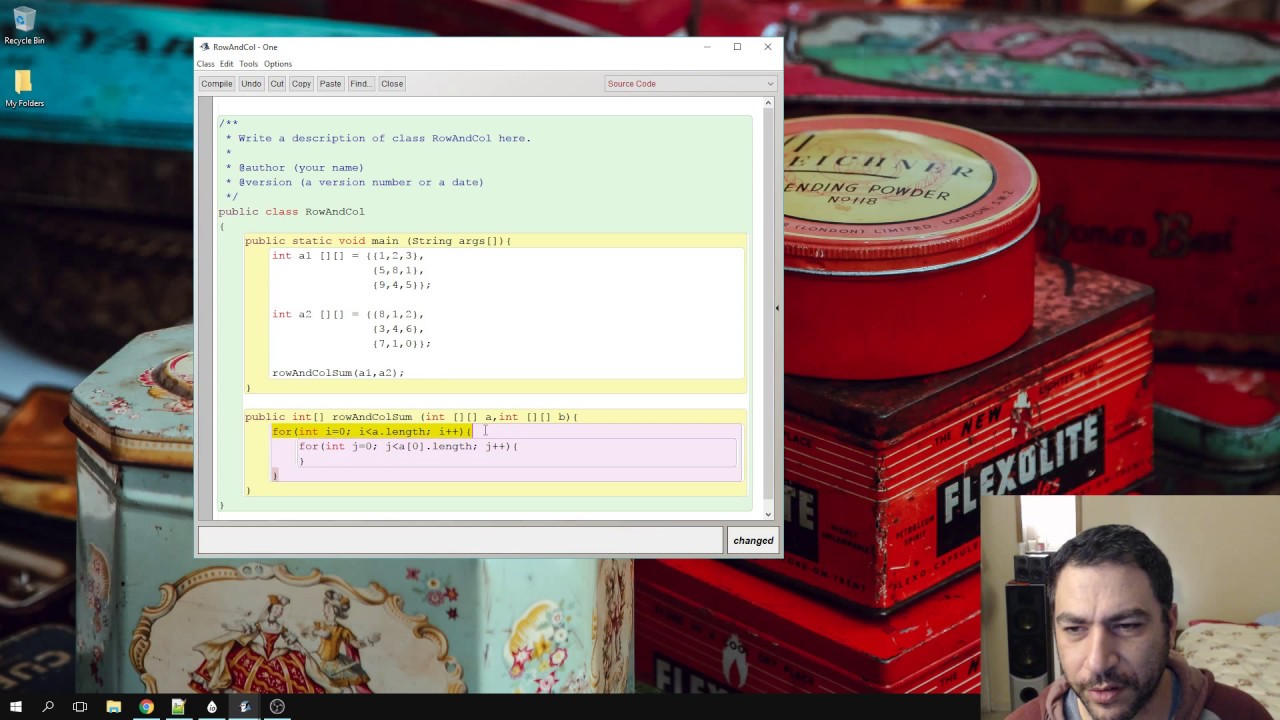Click the Paste toolbar button
The width and height of the screenshot is (1280, 720).
tap(330, 84)
